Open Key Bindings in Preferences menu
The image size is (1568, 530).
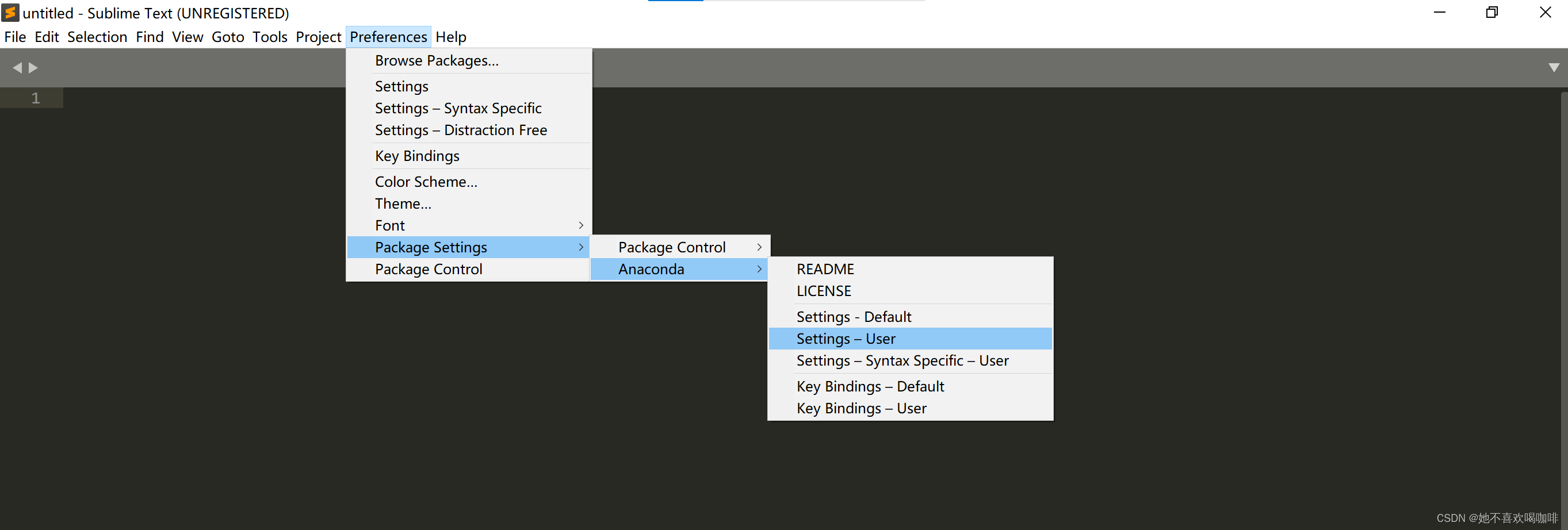(x=469, y=156)
